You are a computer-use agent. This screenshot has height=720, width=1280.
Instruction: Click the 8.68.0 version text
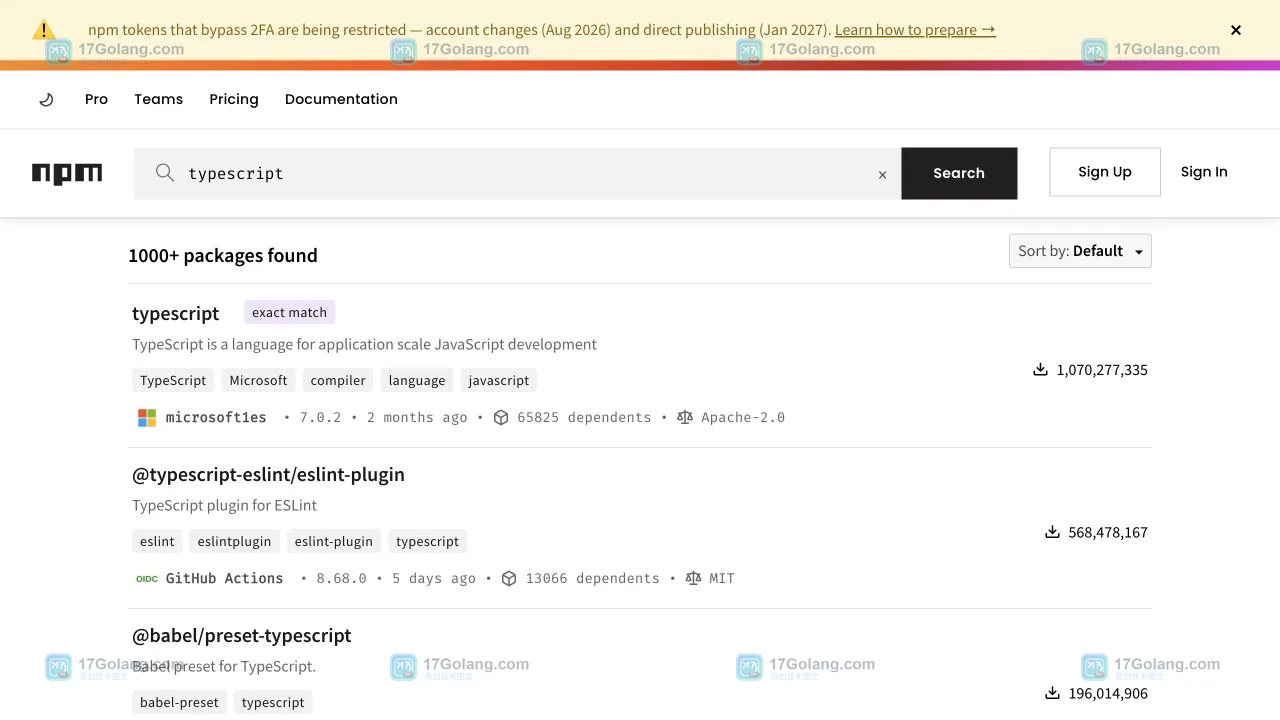pos(341,579)
